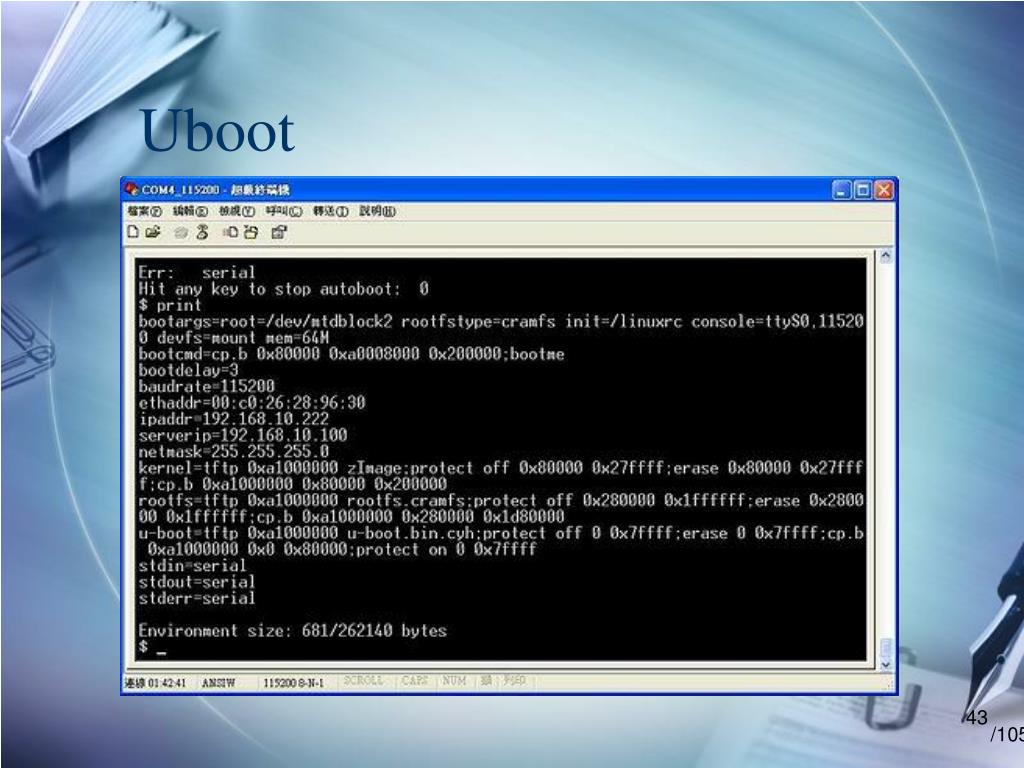Click the 'stdin=serial' line
This screenshot has height=768, width=1024.
click(192, 566)
